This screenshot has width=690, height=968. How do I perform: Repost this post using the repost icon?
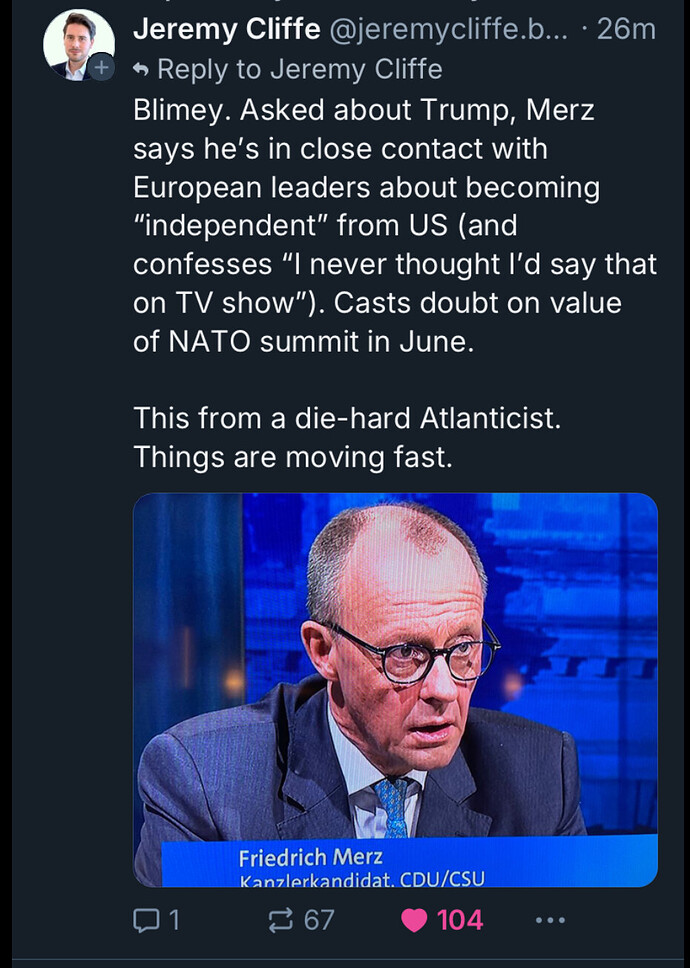click(281, 920)
